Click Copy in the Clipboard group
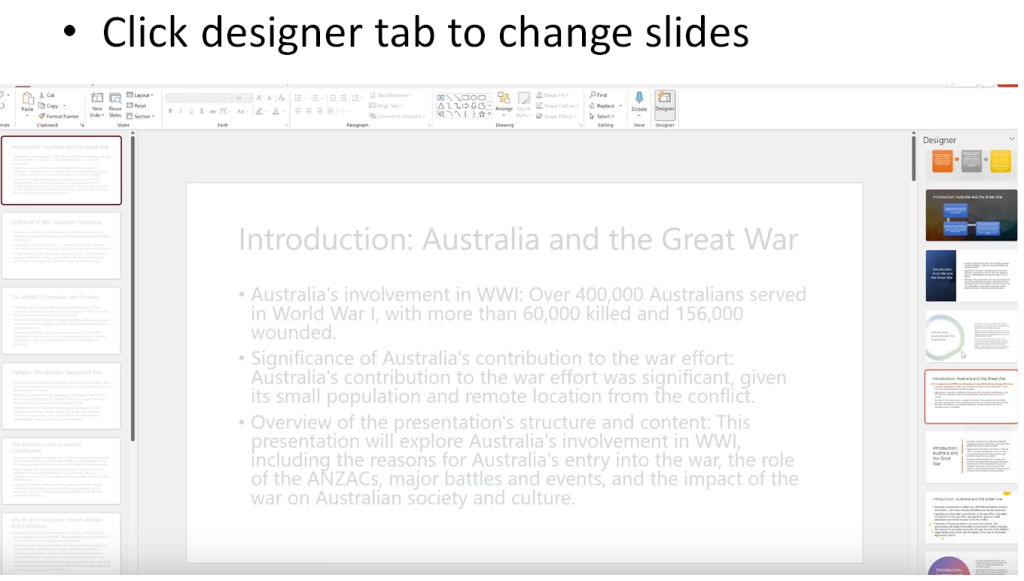1024x581 pixels. tap(52, 106)
